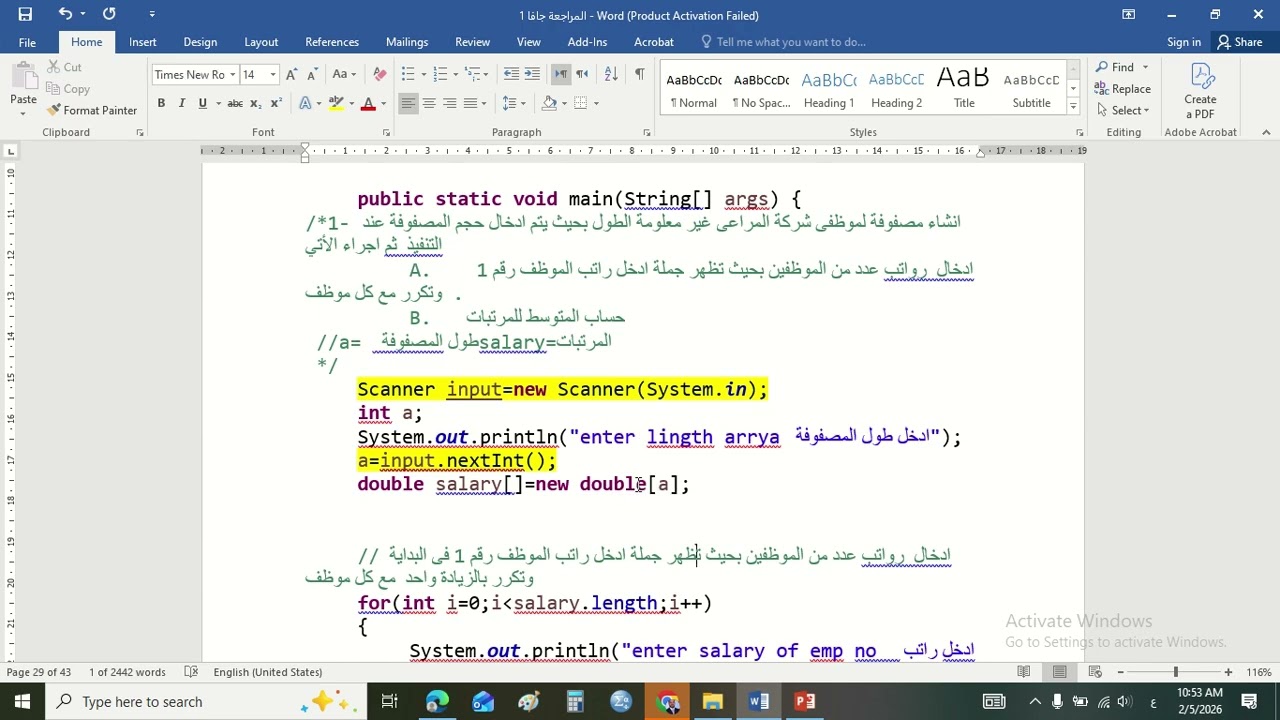Screen dimensions: 1280x720
Task: Shrink the font size
Action: click(311, 75)
